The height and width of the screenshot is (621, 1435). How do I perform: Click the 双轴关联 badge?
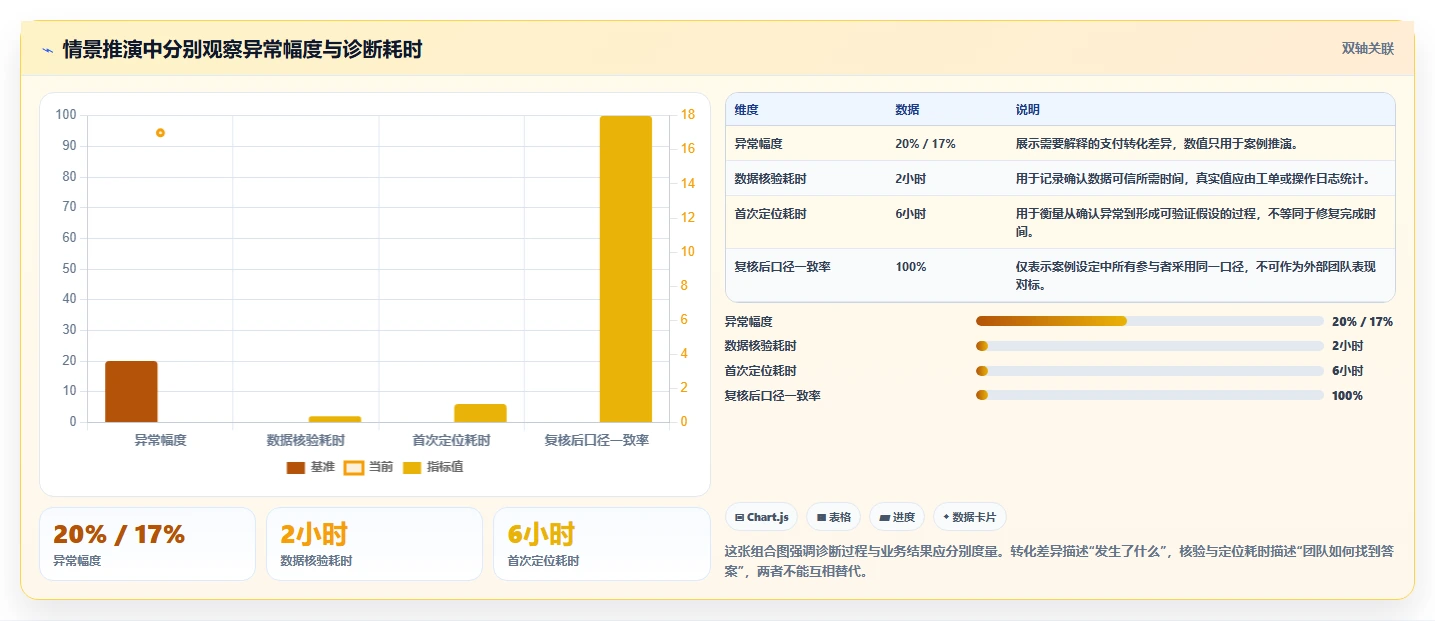click(x=1367, y=48)
